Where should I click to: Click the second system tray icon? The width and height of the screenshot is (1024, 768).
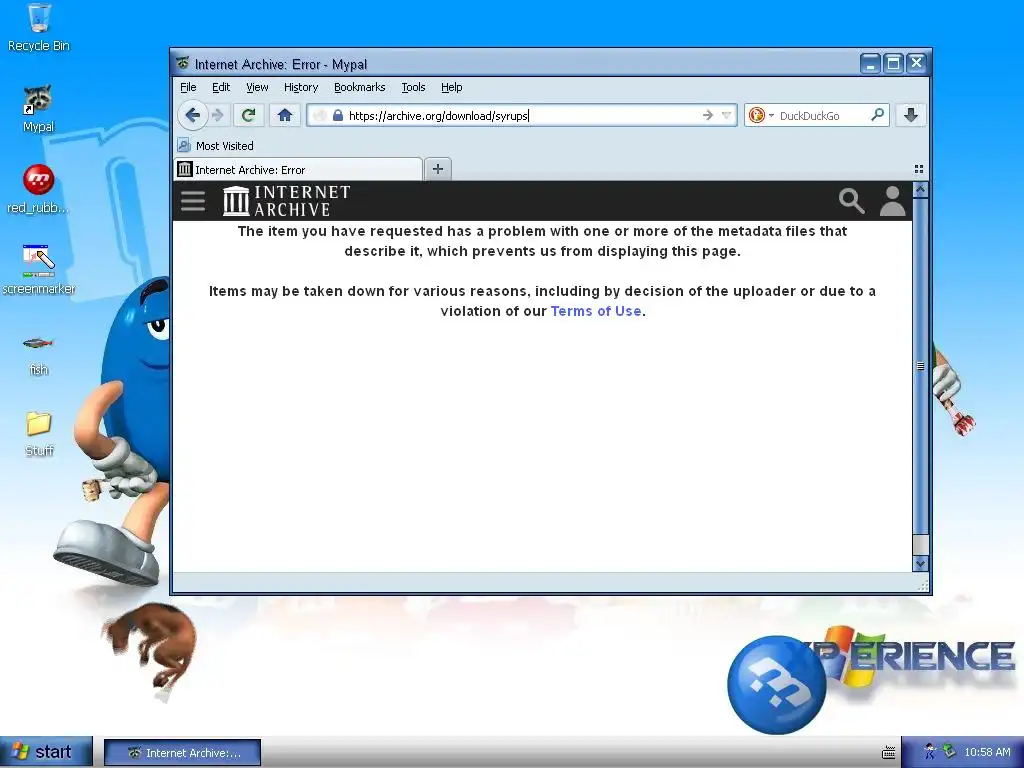[950, 752]
